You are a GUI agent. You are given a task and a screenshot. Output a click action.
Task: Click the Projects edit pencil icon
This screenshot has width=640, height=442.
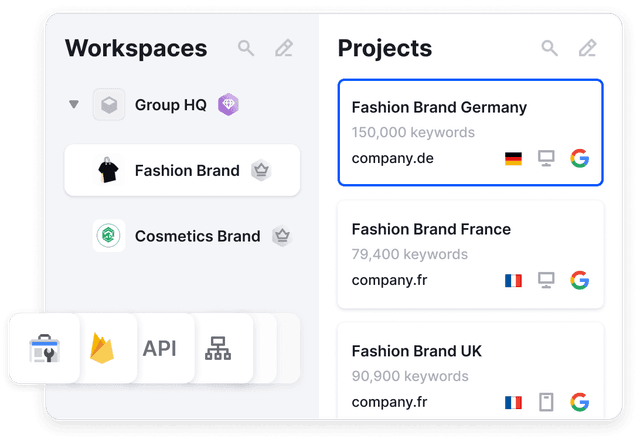(587, 48)
